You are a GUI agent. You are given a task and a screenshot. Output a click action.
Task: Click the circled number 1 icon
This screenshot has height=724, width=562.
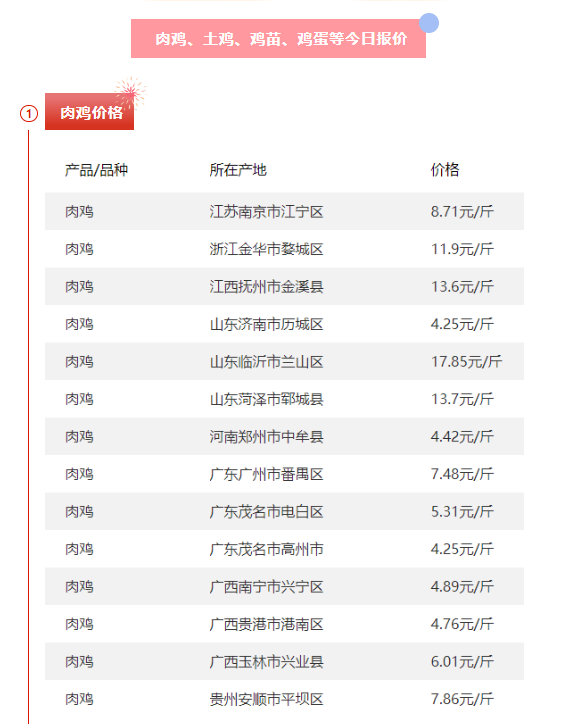click(29, 114)
